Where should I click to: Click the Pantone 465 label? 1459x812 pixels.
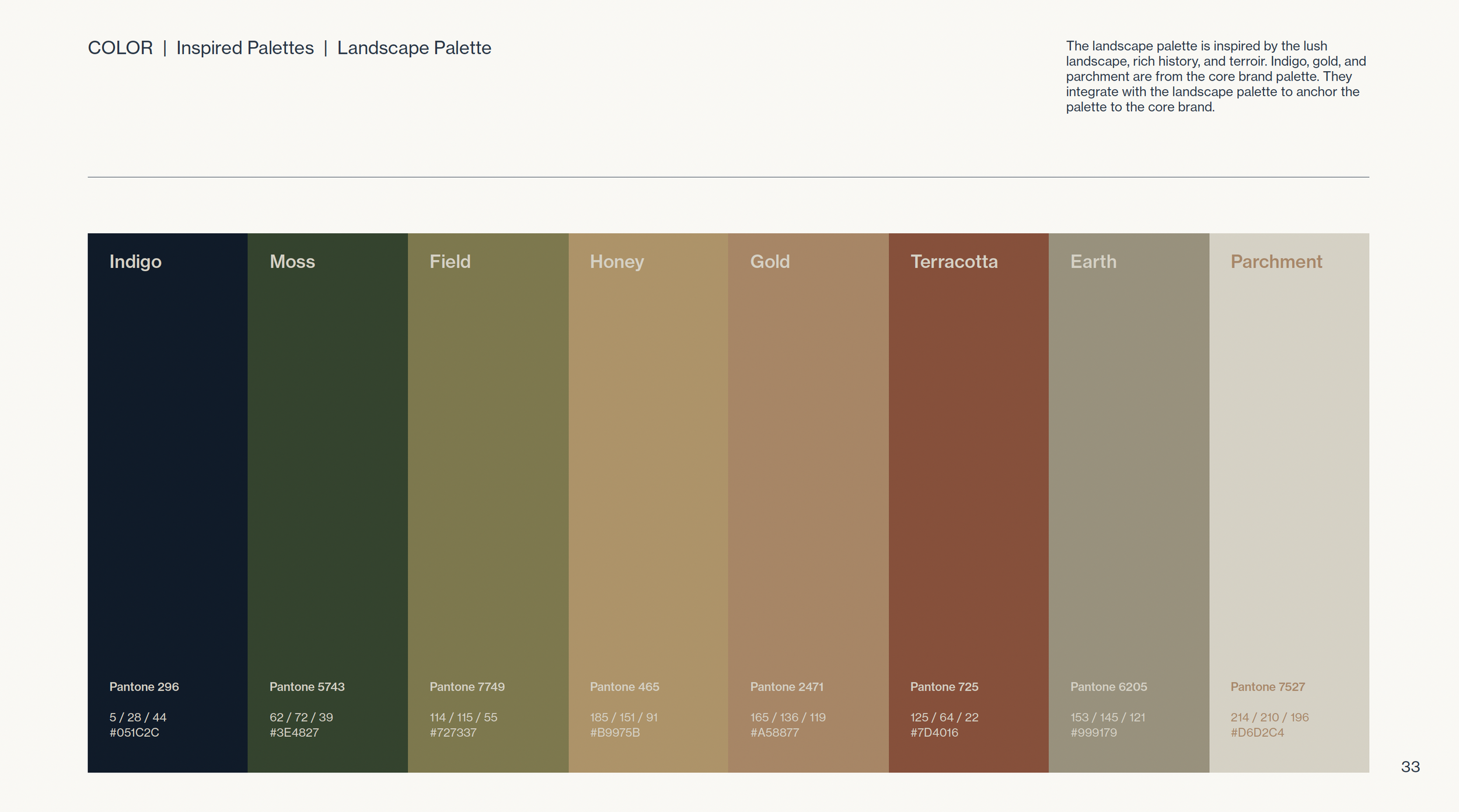pyautogui.click(x=624, y=687)
